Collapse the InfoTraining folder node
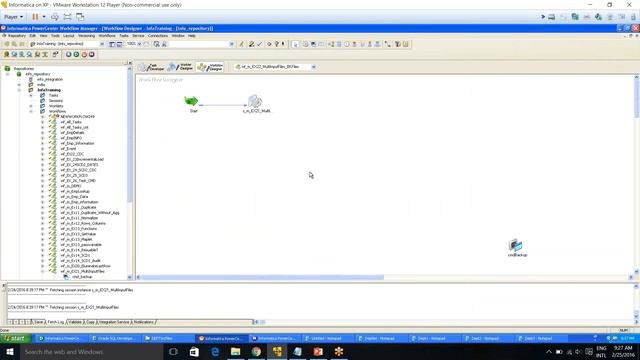This screenshot has width=640, height=360. 19,90
